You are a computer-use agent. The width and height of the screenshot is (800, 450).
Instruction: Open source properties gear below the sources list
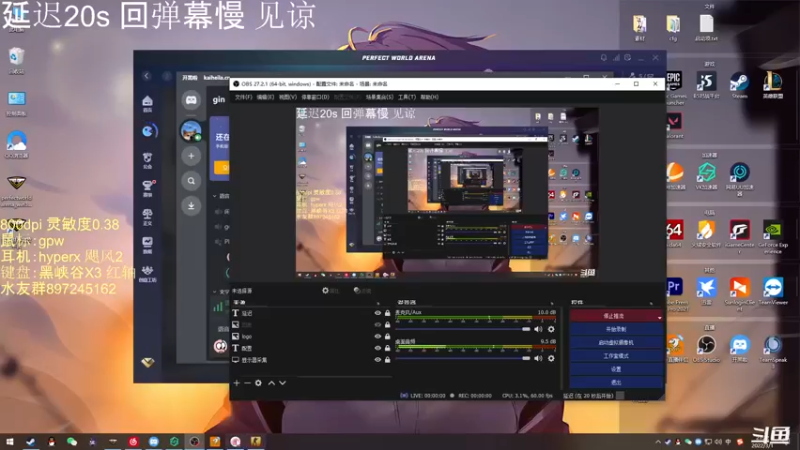point(258,383)
